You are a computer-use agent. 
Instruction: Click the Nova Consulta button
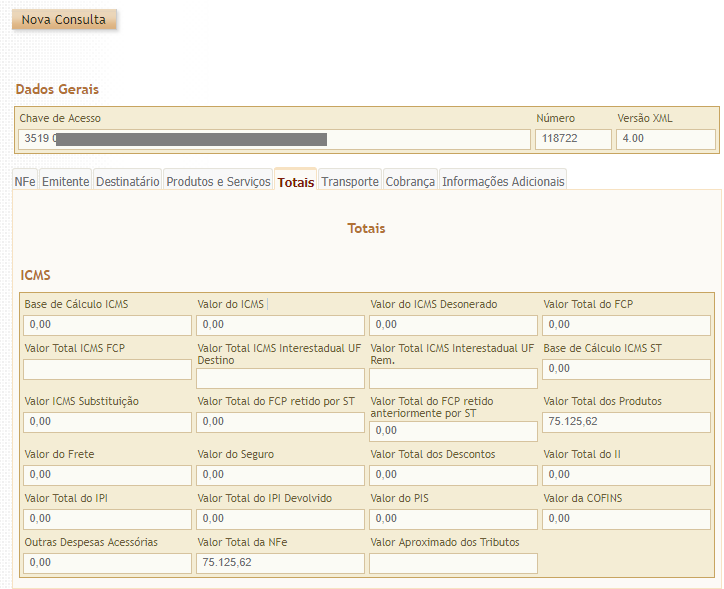pyautogui.click(x=64, y=20)
